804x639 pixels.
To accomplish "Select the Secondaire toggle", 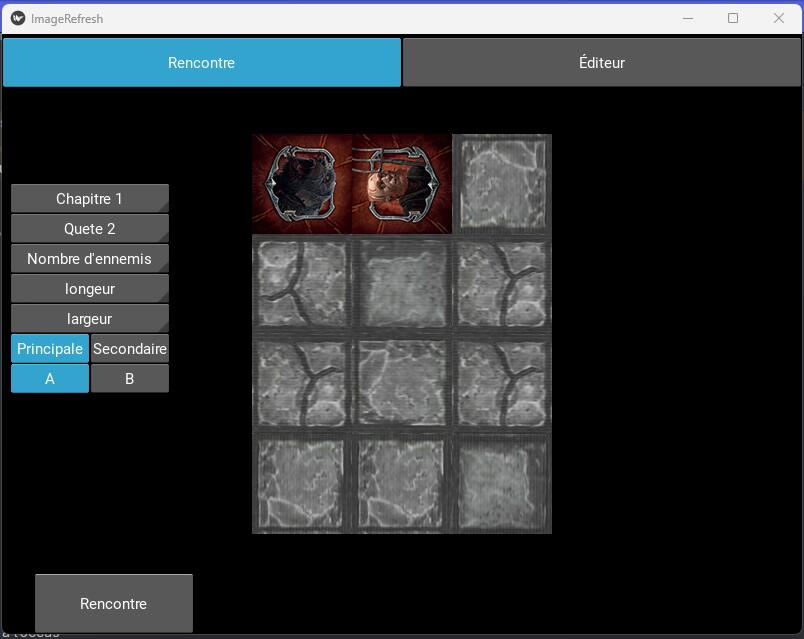I will click(x=130, y=349).
